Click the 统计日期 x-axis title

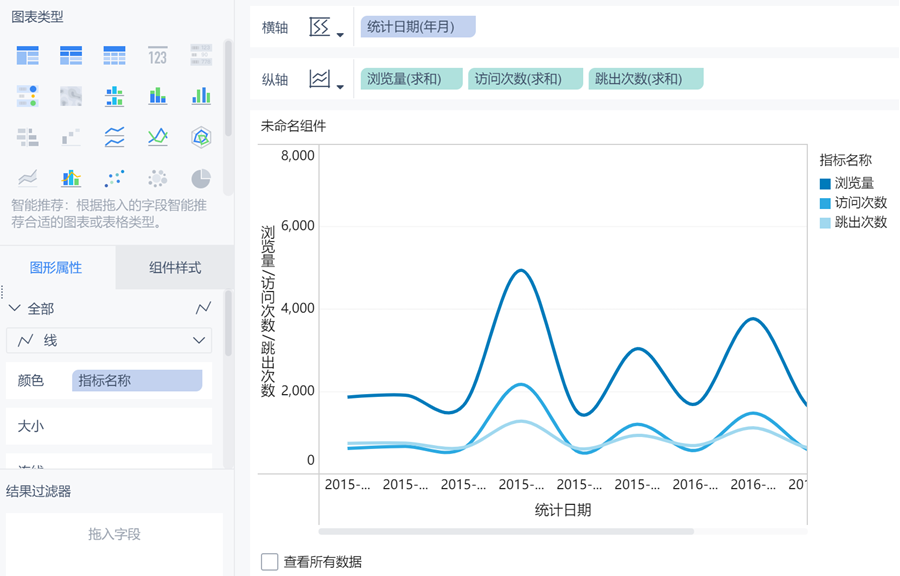coord(562,509)
